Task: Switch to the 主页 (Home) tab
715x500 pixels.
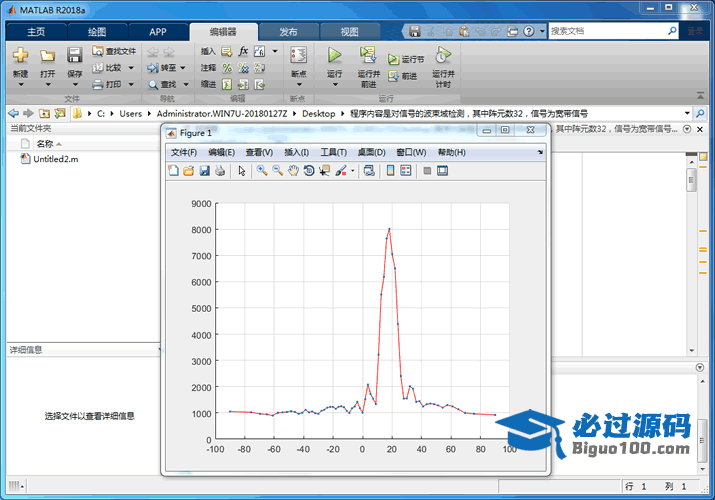Action: point(36,32)
